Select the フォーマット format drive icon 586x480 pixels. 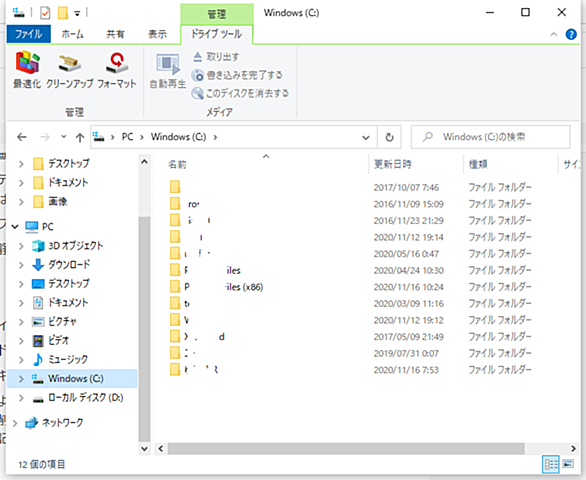point(117,70)
